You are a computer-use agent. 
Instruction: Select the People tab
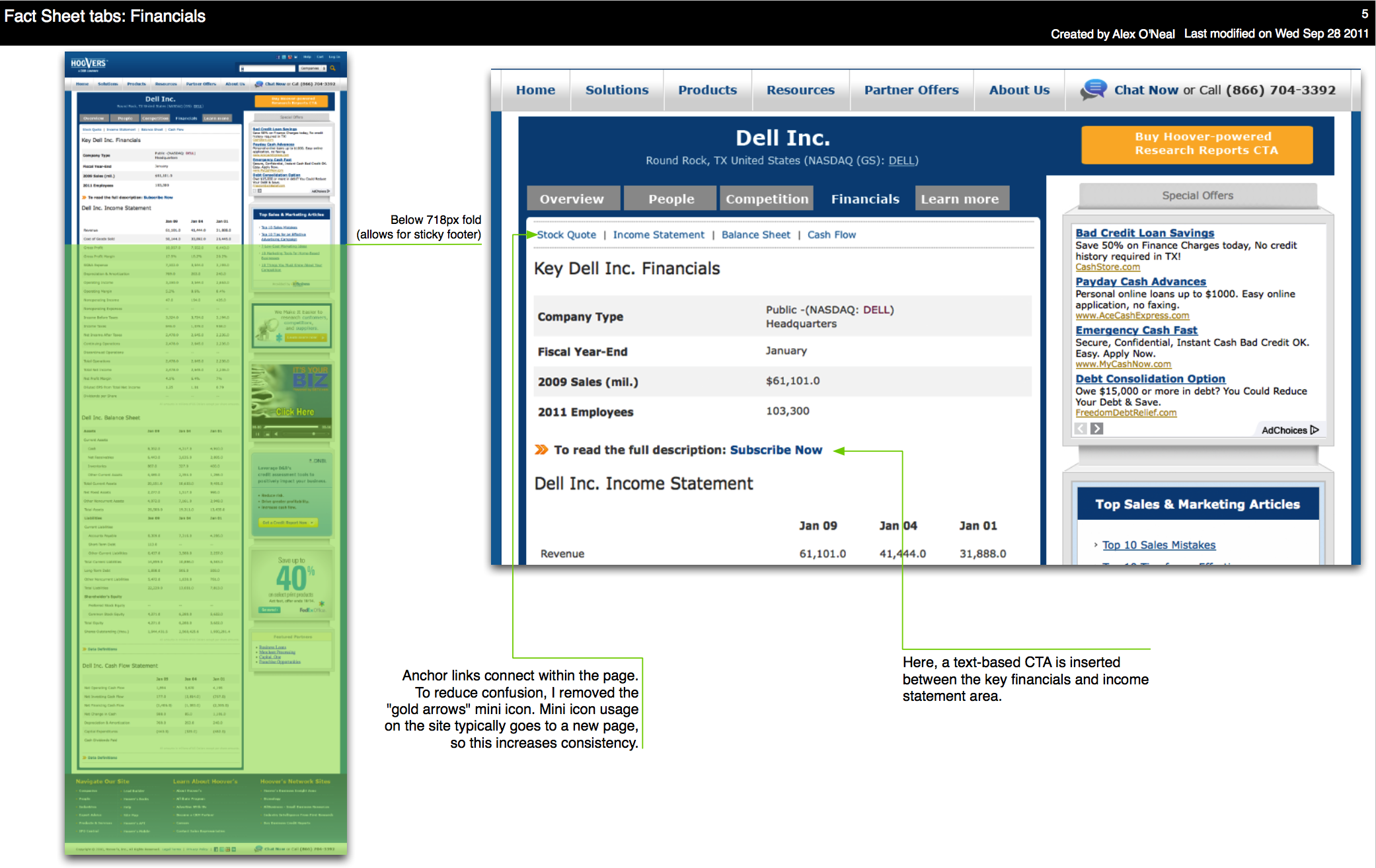pos(671,199)
